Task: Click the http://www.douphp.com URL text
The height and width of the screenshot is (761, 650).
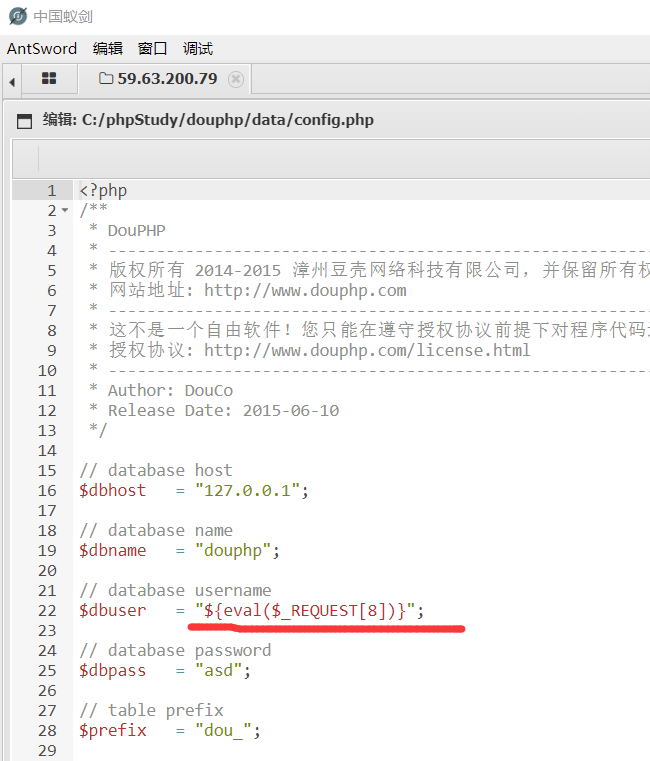Action: tap(305, 290)
